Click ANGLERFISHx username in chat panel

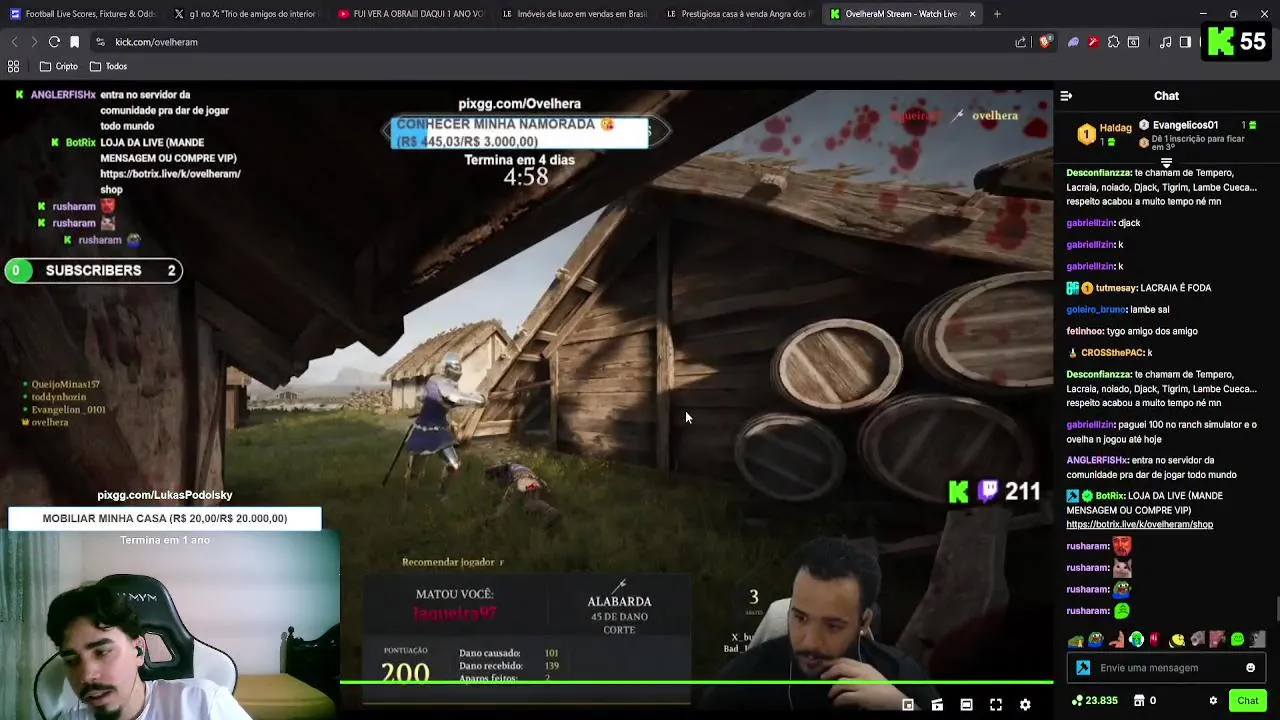pyautogui.click(x=1096, y=460)
